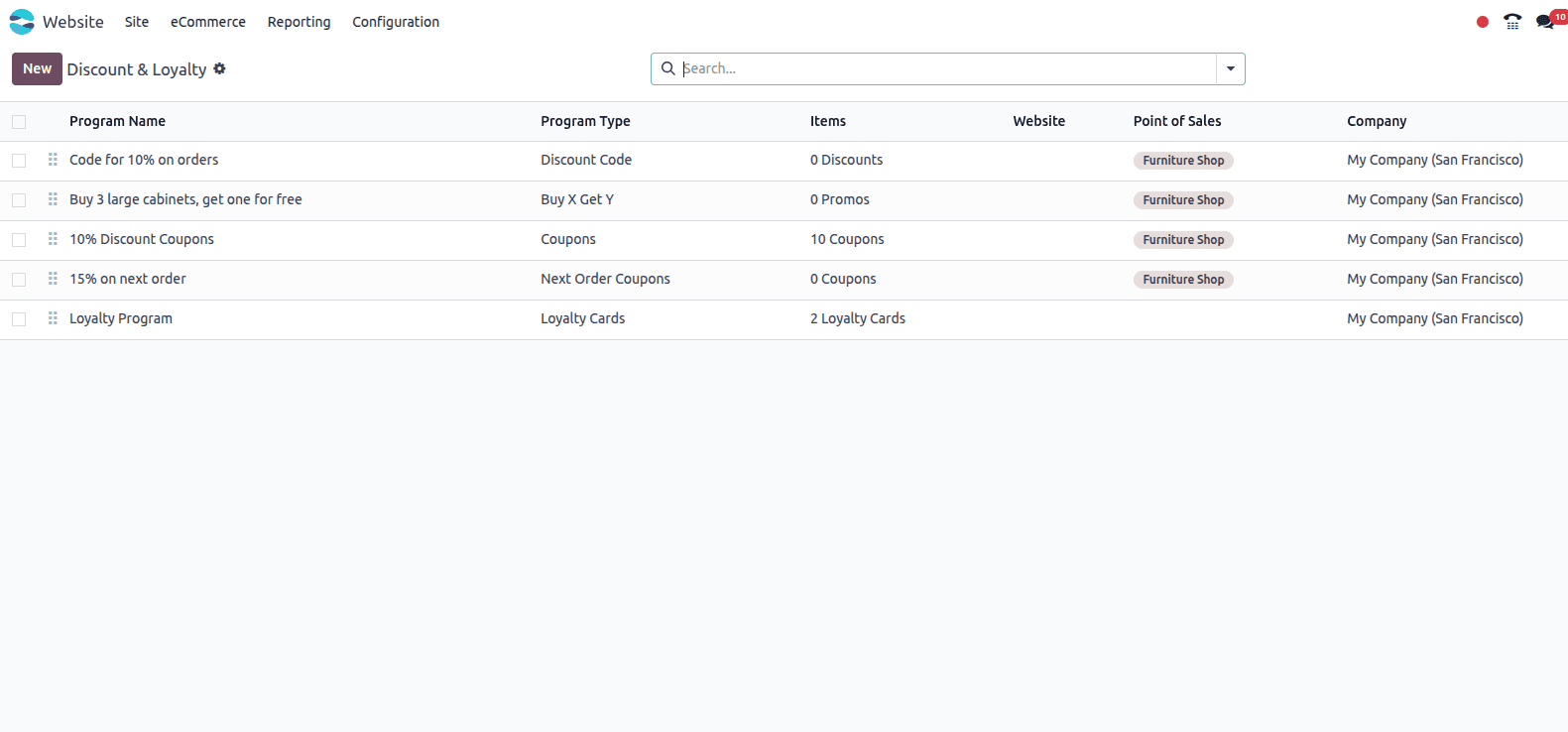Screen dimensions: 1568x732
Task: Click the Odoo Website app logo icon
Action: (22, 22)
